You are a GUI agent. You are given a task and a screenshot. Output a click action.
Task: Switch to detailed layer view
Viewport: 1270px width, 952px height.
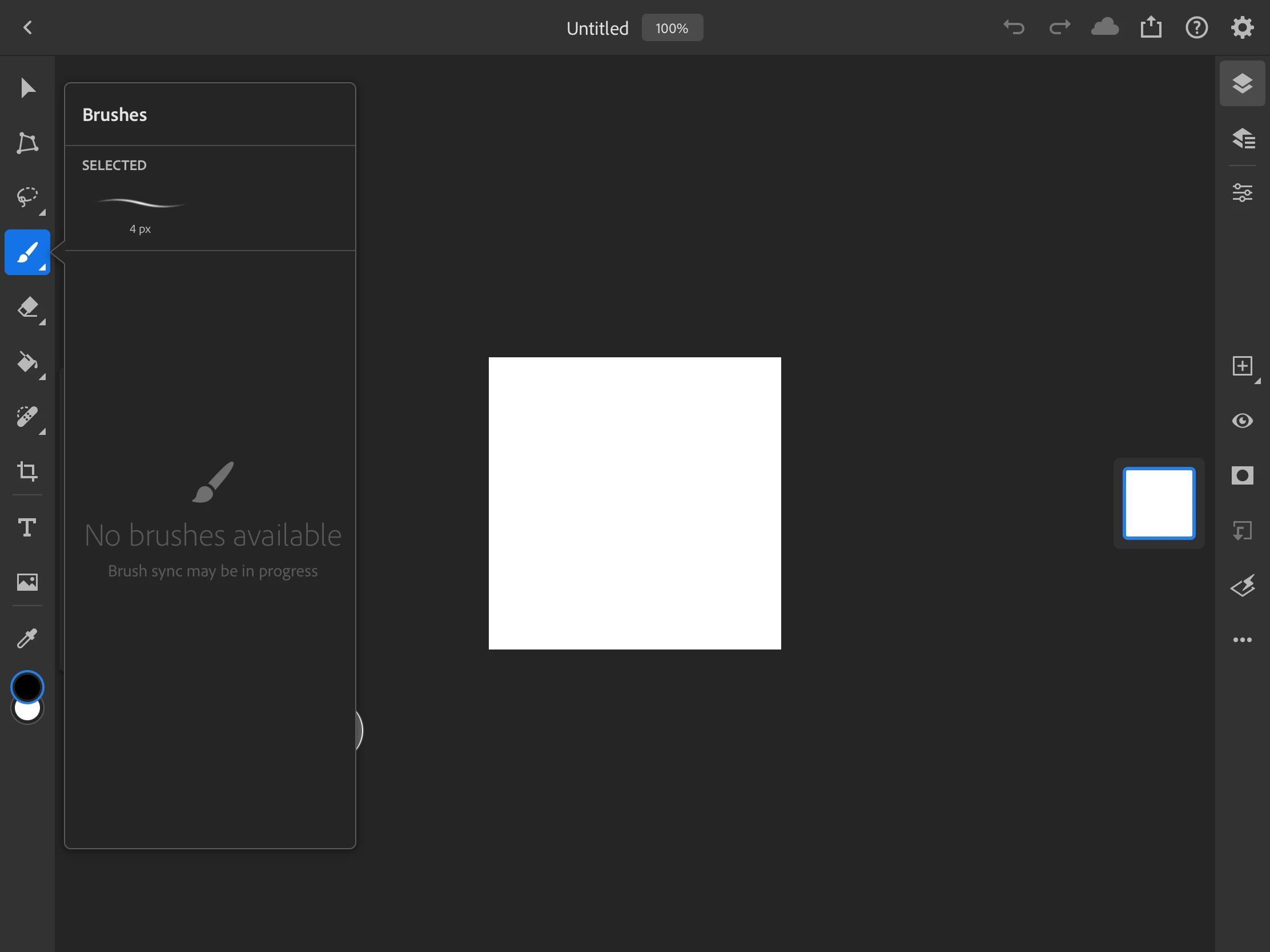click(1242, 138)
